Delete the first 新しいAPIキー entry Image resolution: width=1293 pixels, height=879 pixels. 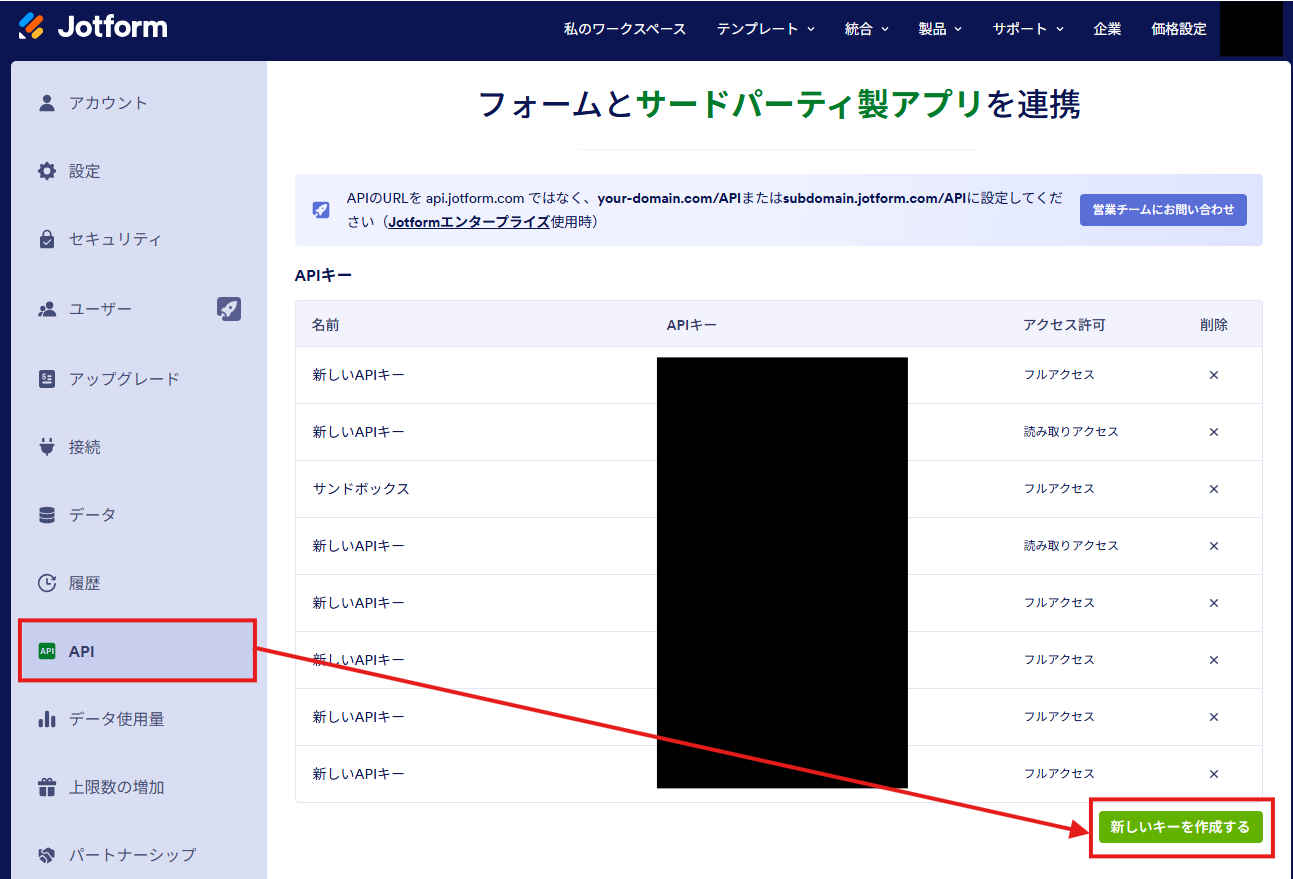(1213, 375)
